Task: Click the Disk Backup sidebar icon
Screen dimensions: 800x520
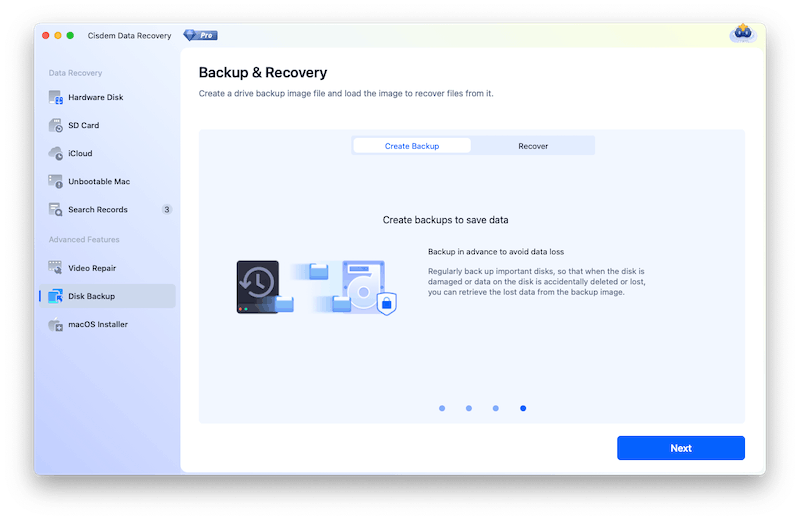Action: [56, 296]
